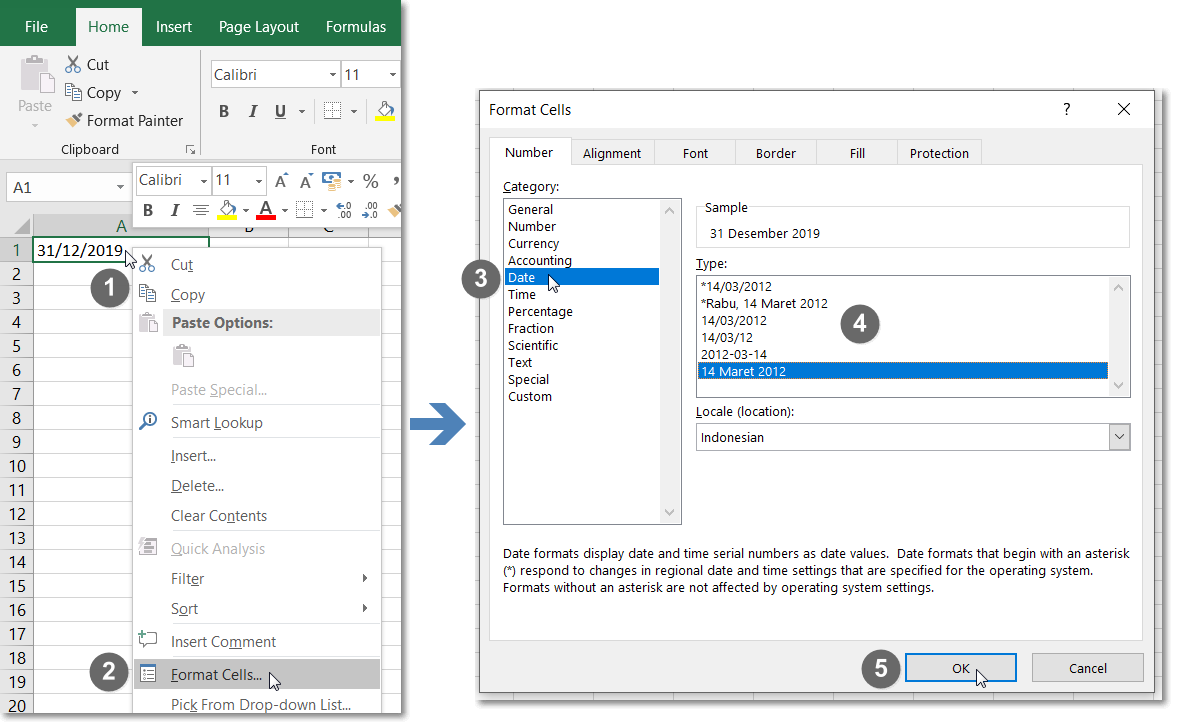Confirm with the OK button
Screen dimensions: 1178x722
pos(960,667)
